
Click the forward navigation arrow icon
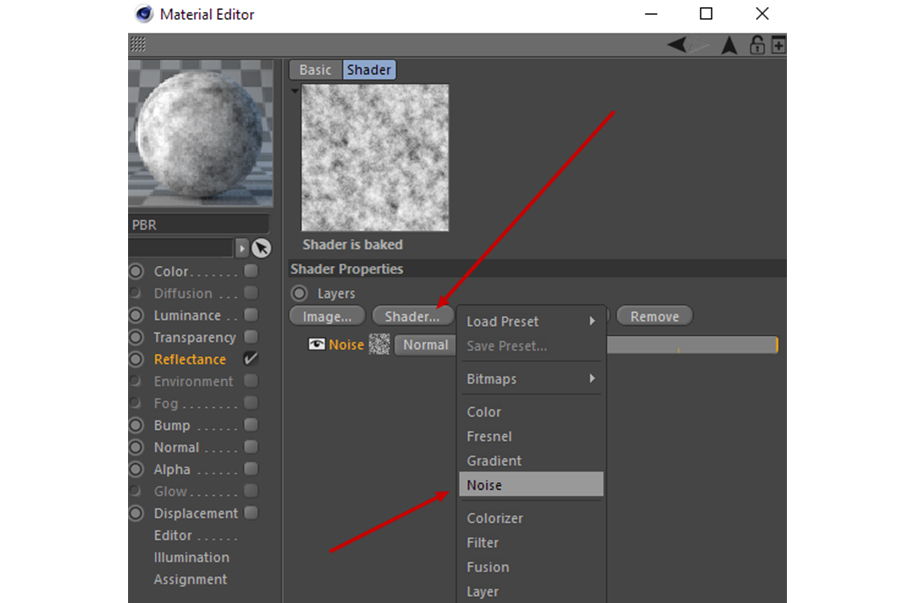729,45
